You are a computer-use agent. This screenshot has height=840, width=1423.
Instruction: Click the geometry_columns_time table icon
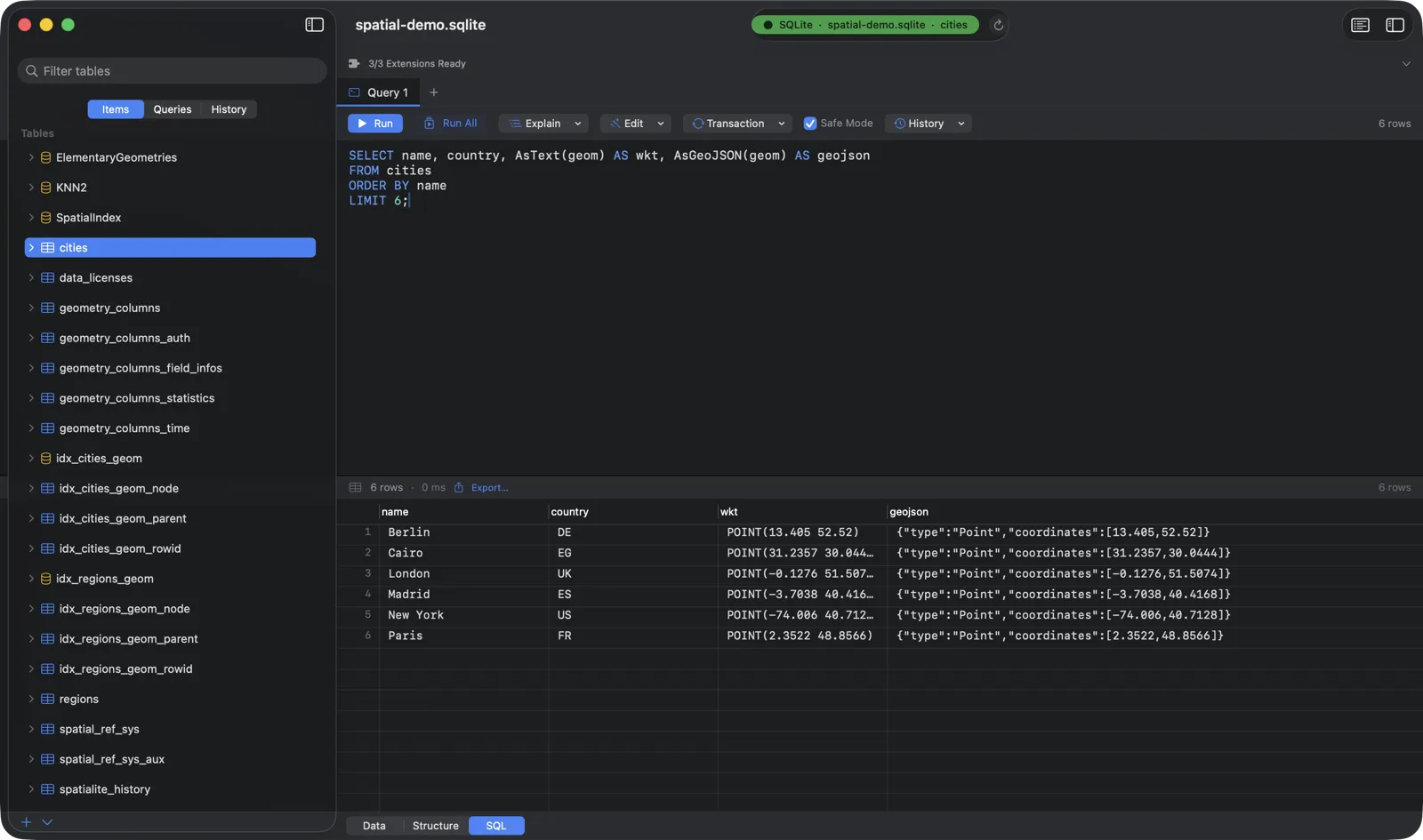coord(48,428)
